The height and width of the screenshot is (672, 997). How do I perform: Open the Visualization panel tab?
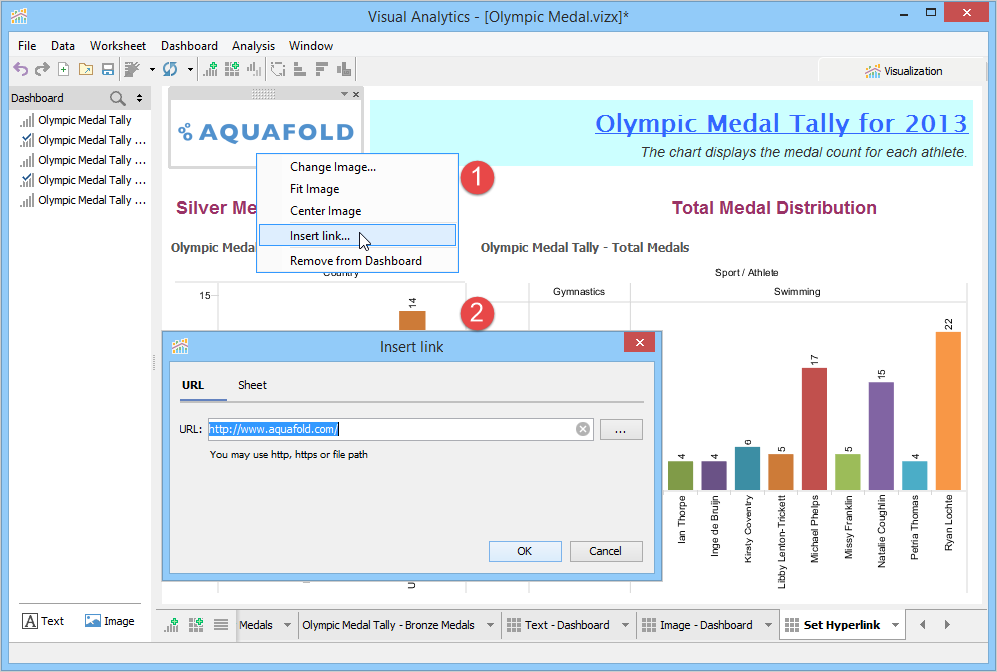[x=904, y=71]
